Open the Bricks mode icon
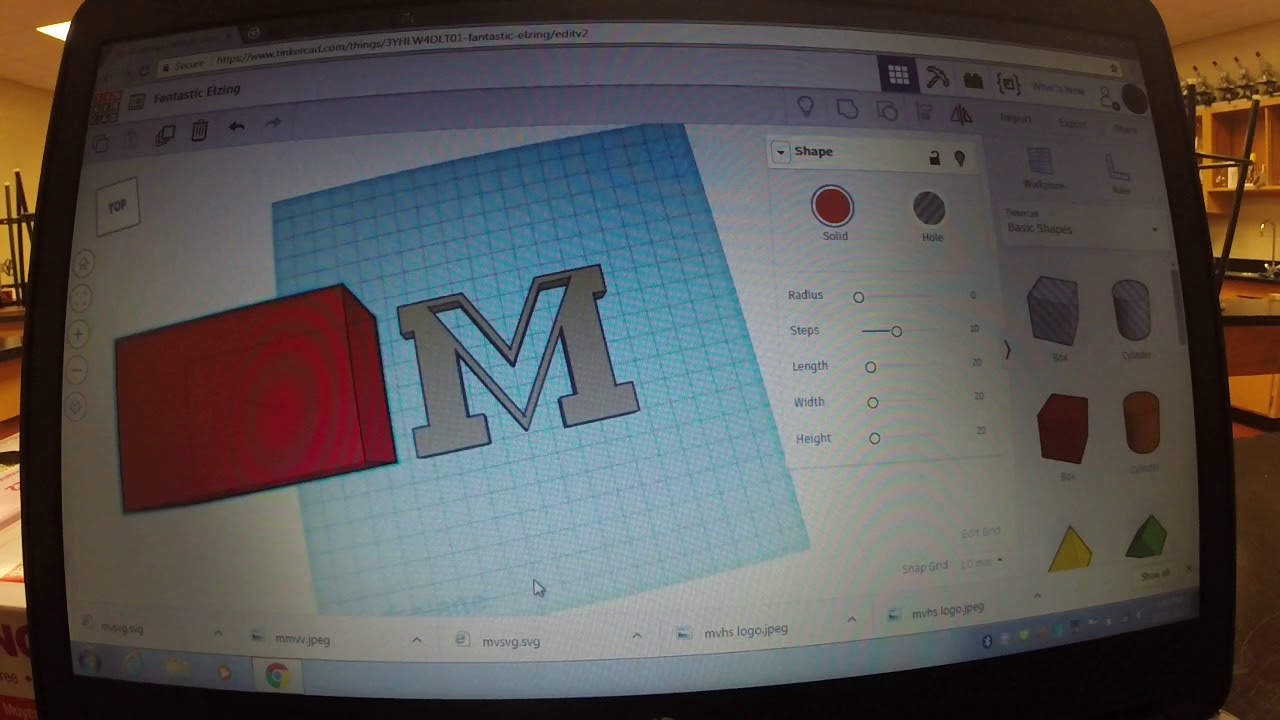1280x720 pixels. 972,80
